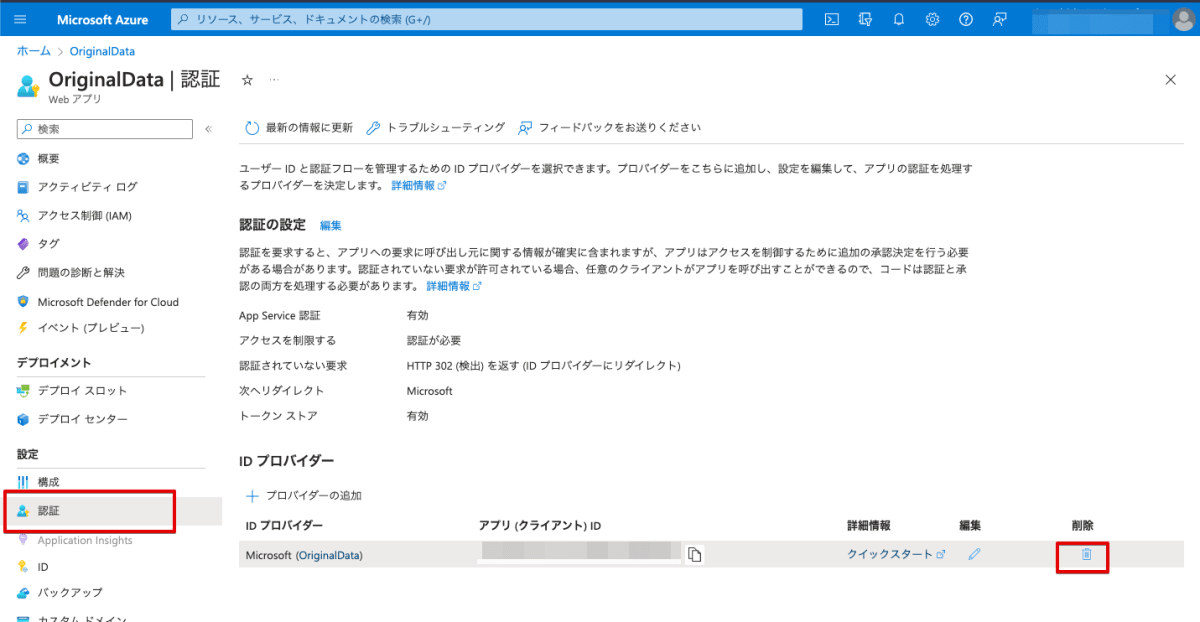
Task: Edit Microsoft provider with pencil icon
Action: [x=974, y=554]
